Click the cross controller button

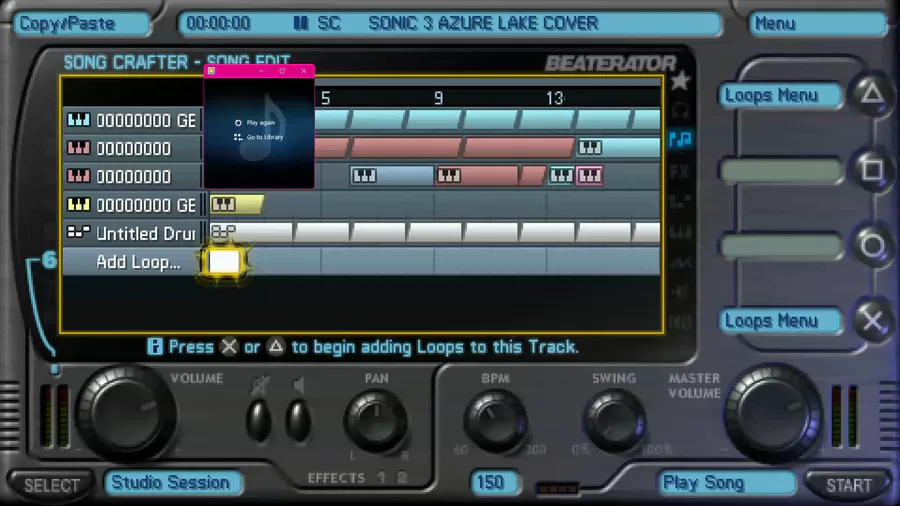pos(872,321)
